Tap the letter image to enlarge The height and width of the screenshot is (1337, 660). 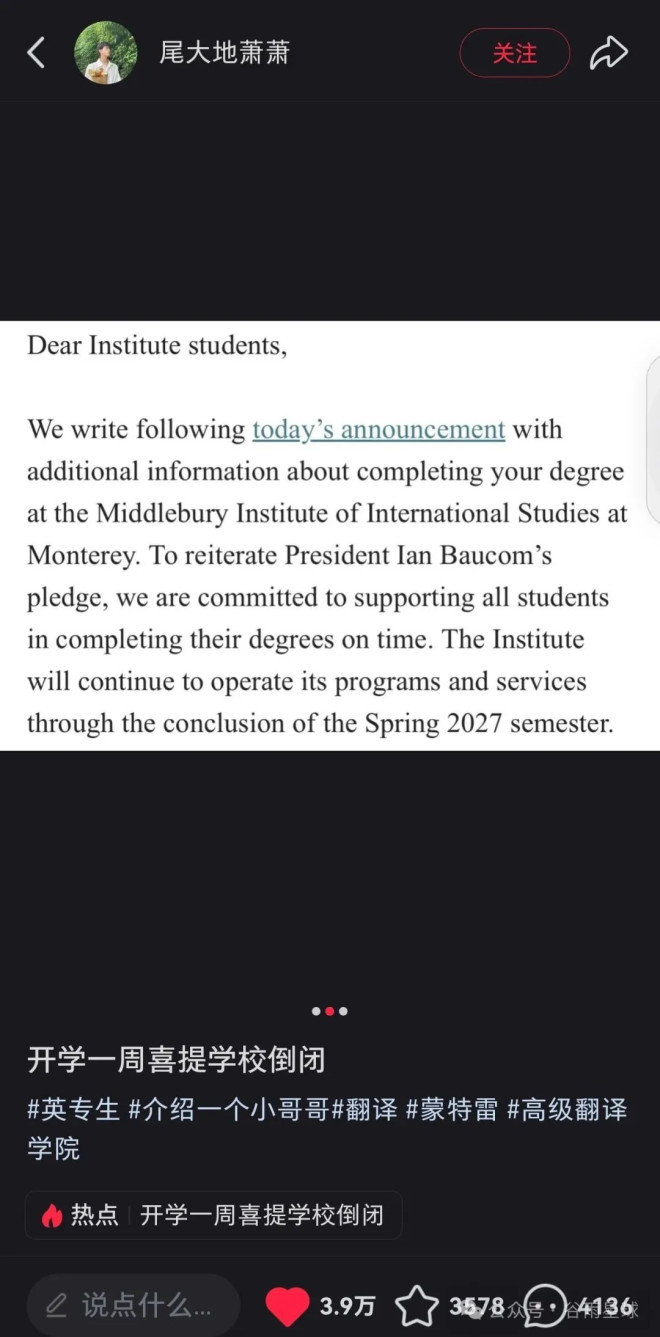[x=330, y=535]
